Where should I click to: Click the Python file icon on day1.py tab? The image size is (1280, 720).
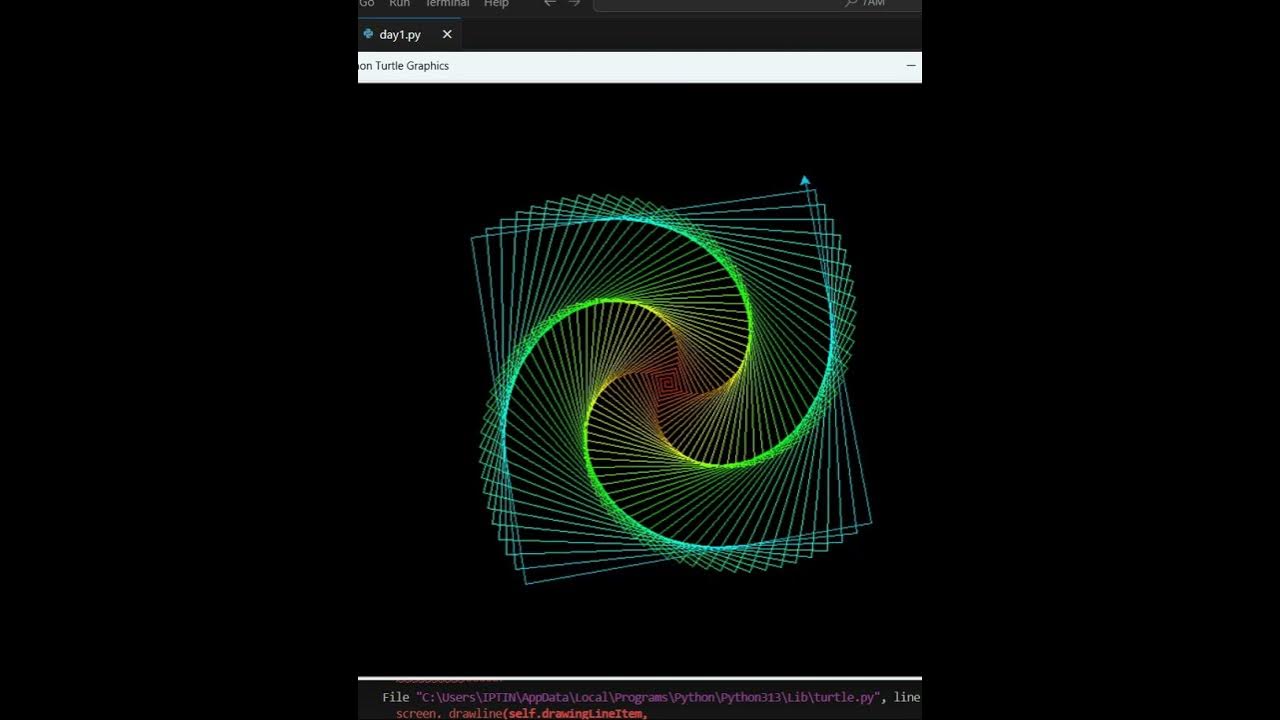coord(368,34)
